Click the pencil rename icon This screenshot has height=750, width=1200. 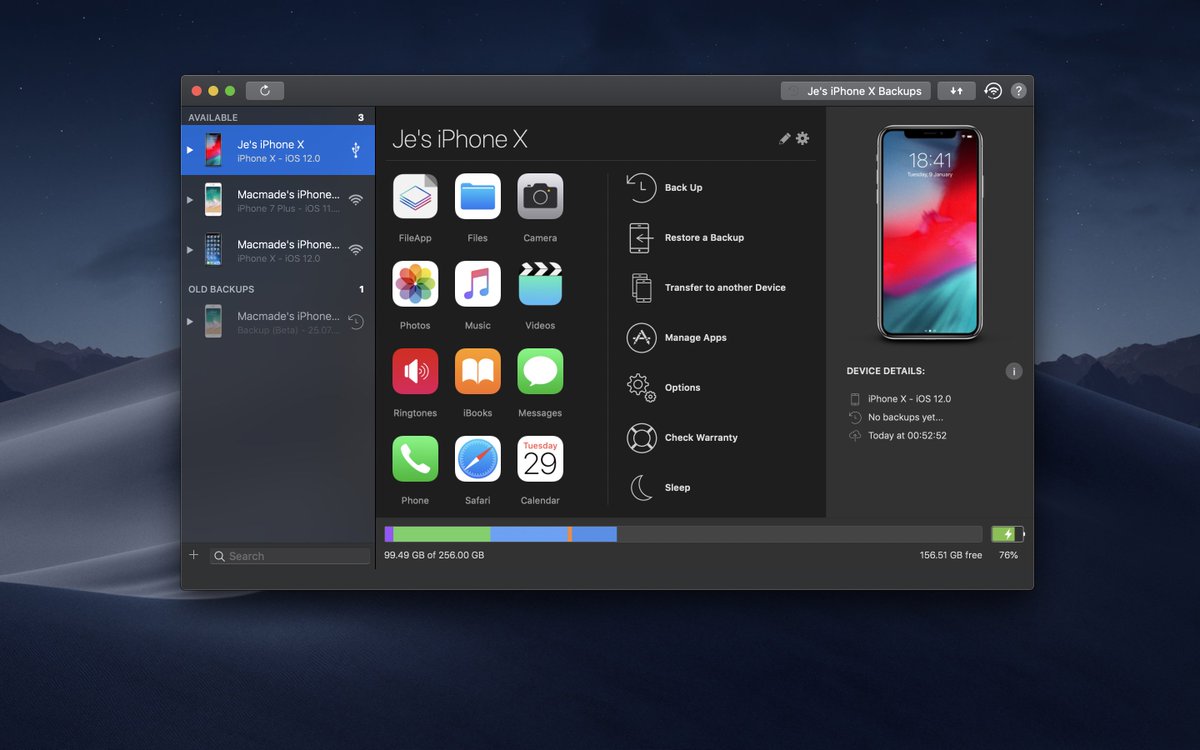pos(785,139)
